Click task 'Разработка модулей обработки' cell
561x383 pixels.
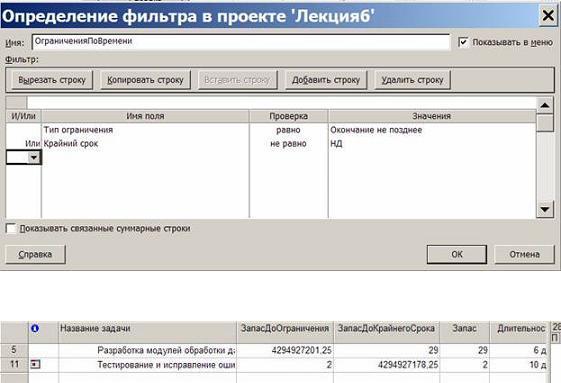147,350
